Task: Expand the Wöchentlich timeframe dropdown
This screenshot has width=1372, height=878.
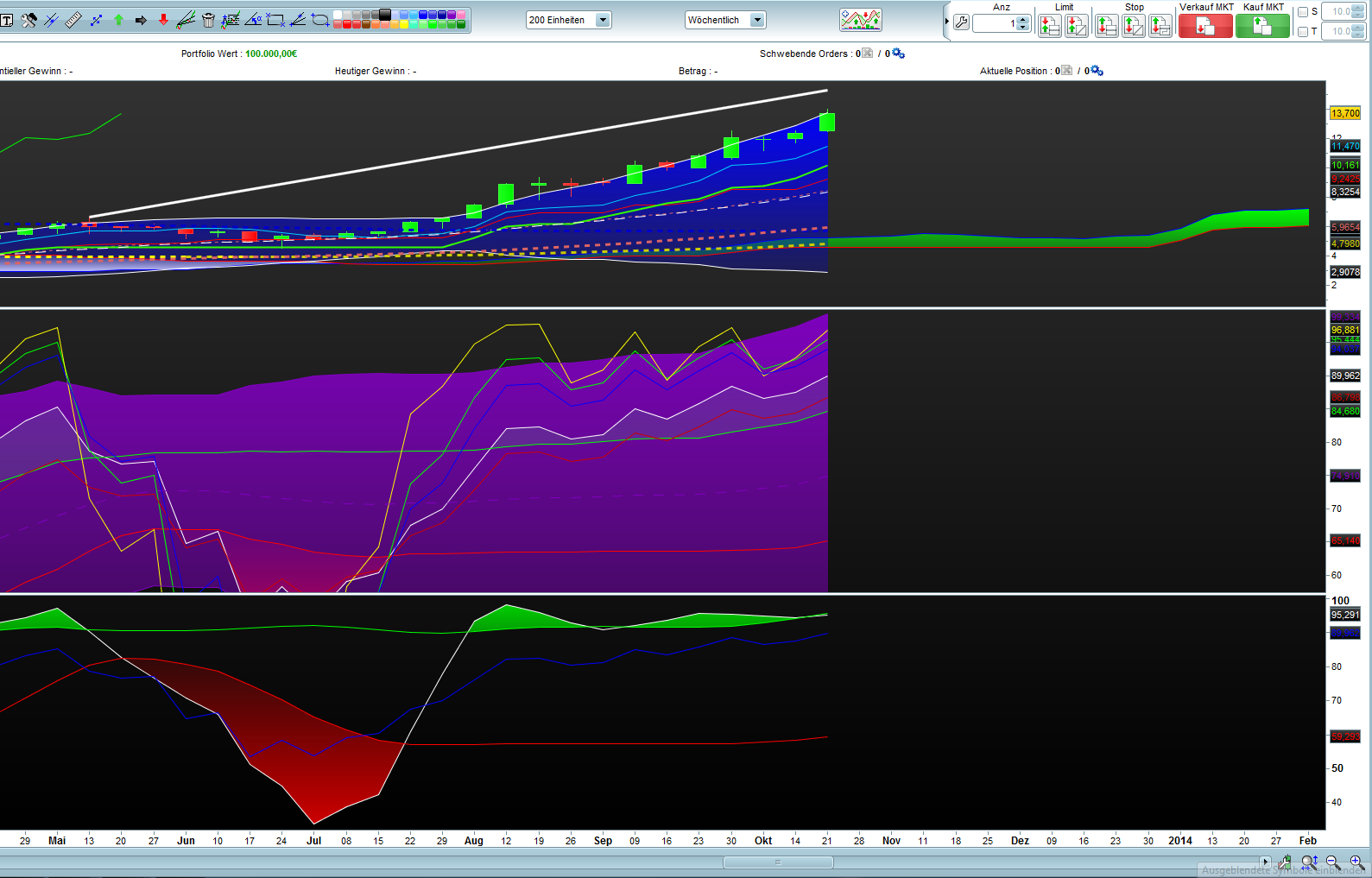Action: coord(757,20)
